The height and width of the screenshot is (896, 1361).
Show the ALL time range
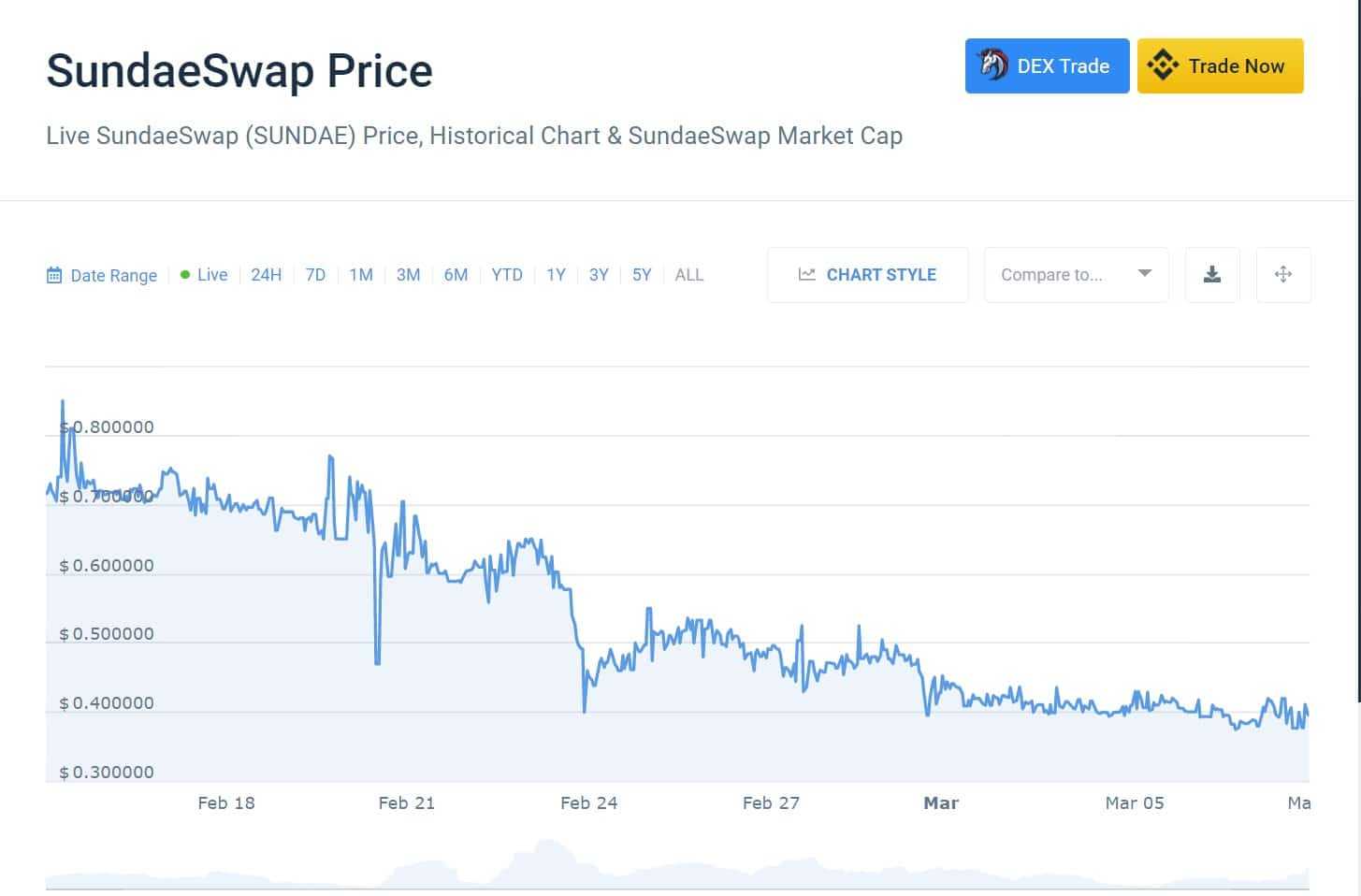click(688, 275)
